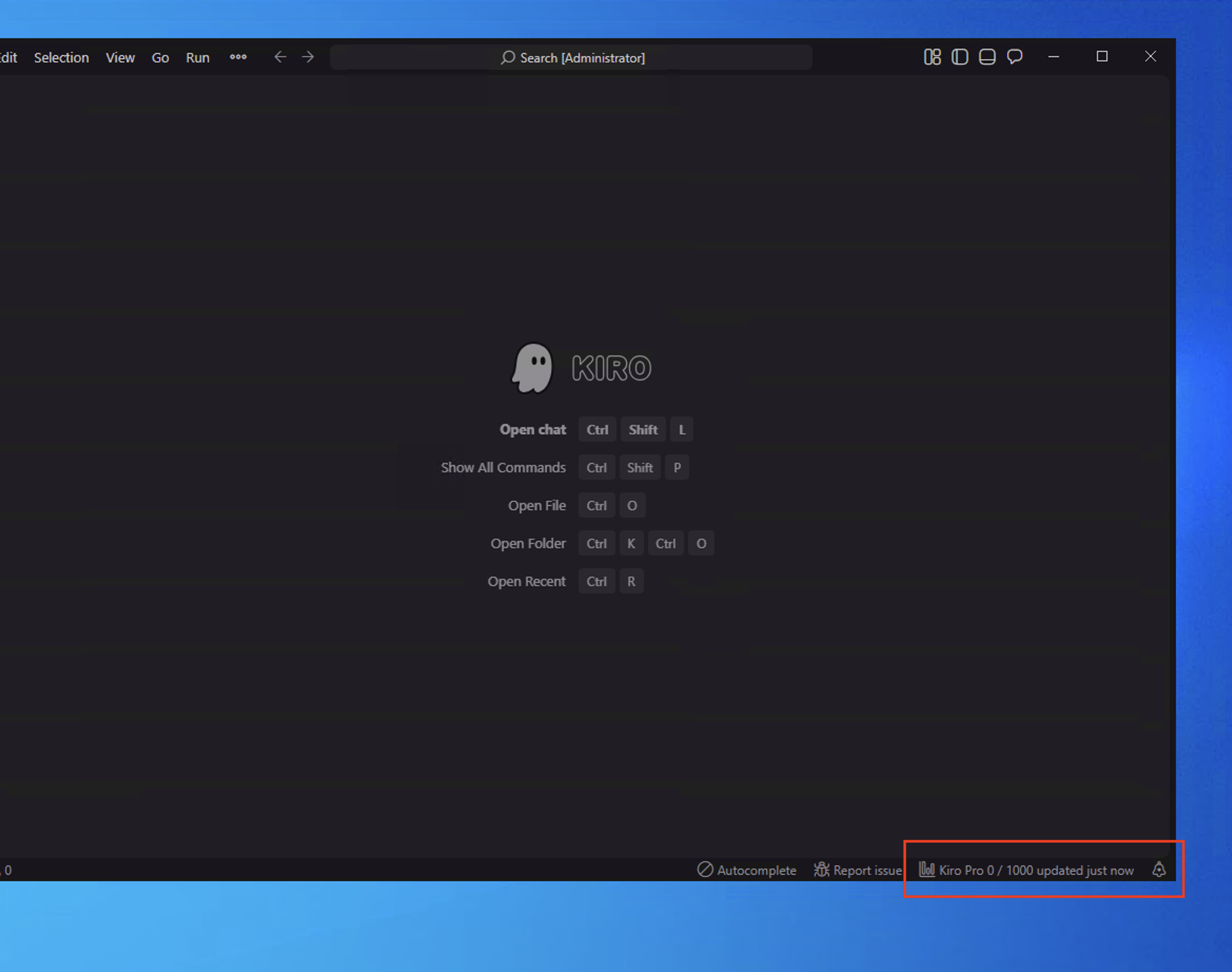Toggle the primary side bar icon

(x=960, y=57)
